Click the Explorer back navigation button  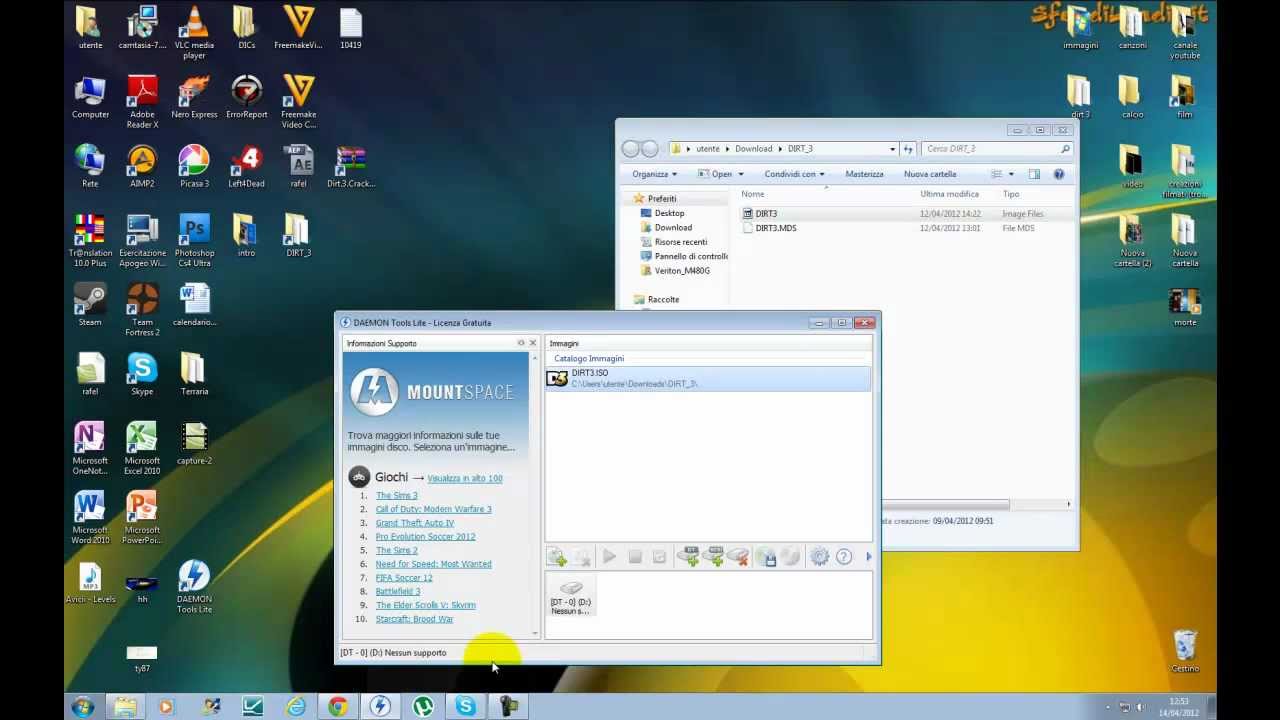click(x=631, y=149)
